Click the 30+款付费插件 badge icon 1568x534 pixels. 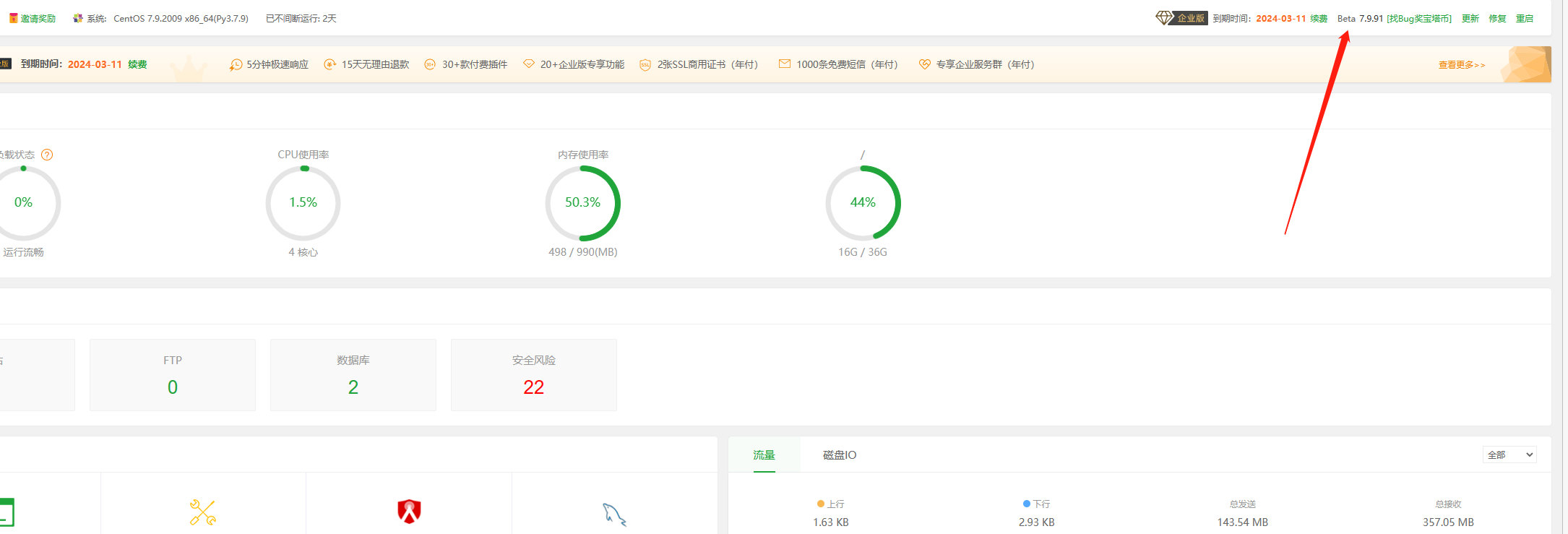tap(430, 64)
